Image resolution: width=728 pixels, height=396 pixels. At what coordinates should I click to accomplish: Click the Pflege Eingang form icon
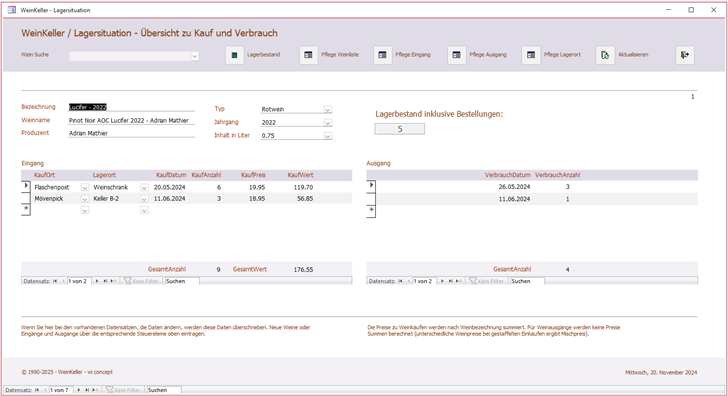[383, 55]
